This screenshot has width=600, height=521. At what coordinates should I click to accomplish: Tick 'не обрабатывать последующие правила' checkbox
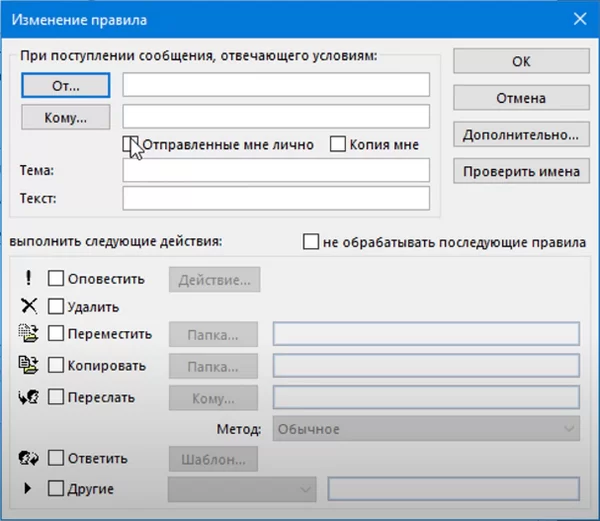(311, 242)
